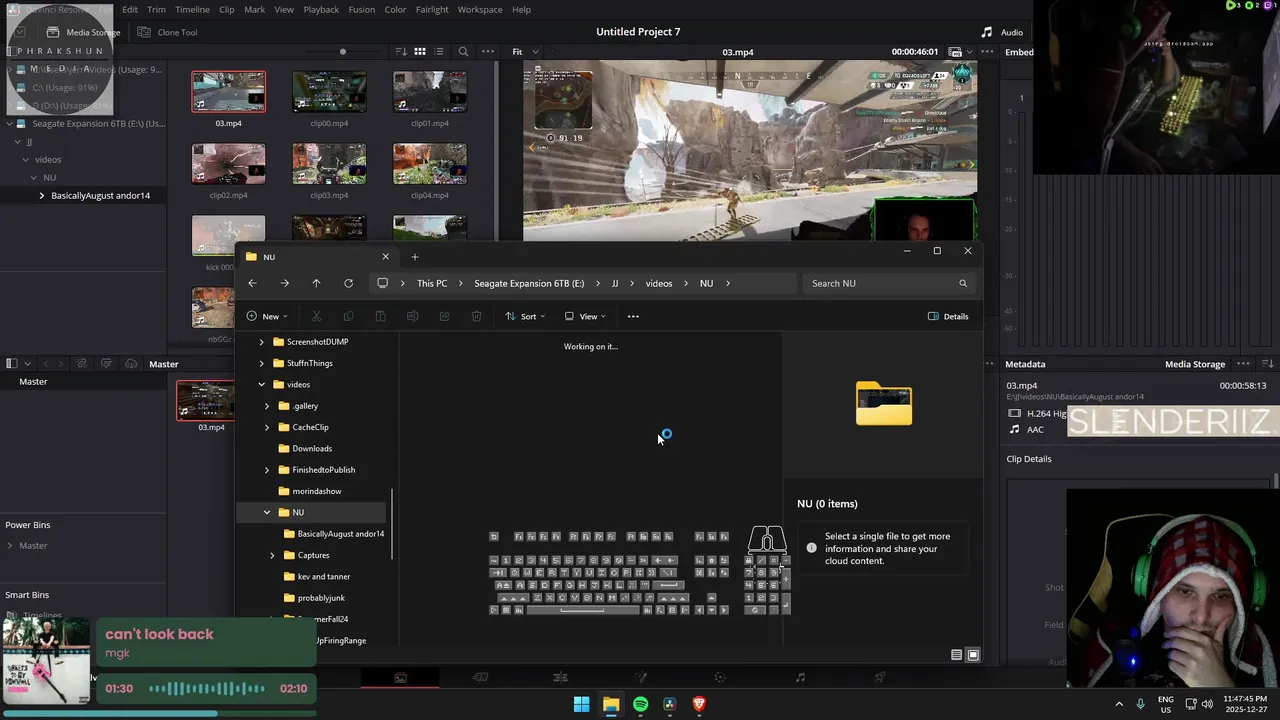Expand BasicallyAugust andor14 in Media Storage
Screen dimensions: 1280x720
[41, 196]
